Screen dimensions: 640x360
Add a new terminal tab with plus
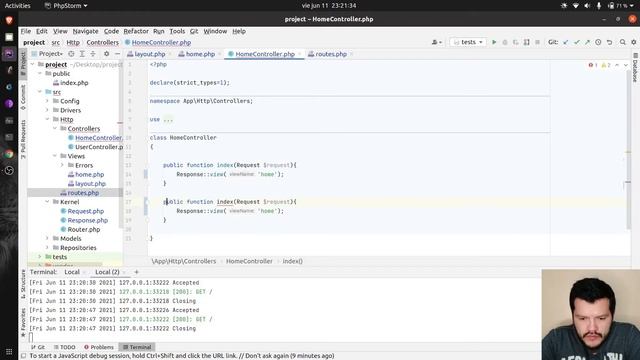click(137, 272)
